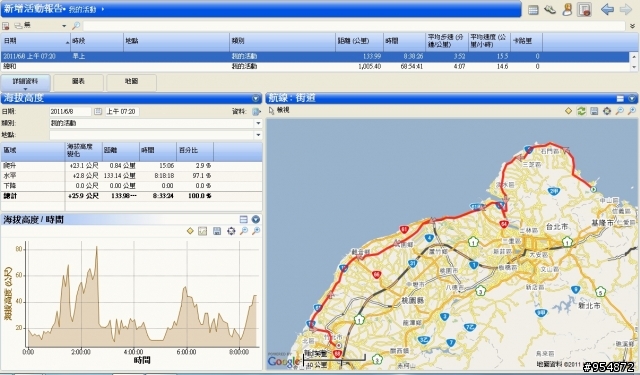Select the 總和 totals row
This screenshot has width=640, height=375.
[x=315, y=67]
